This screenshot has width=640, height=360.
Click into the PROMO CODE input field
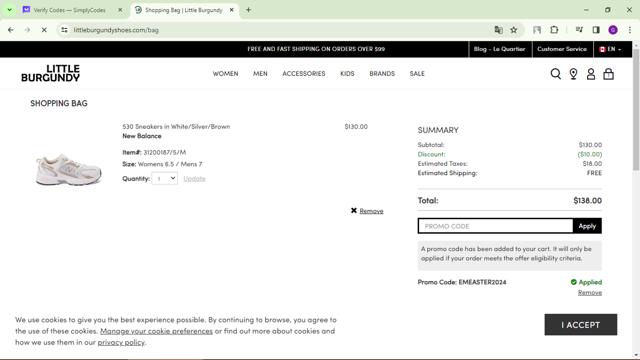point(496,226)
